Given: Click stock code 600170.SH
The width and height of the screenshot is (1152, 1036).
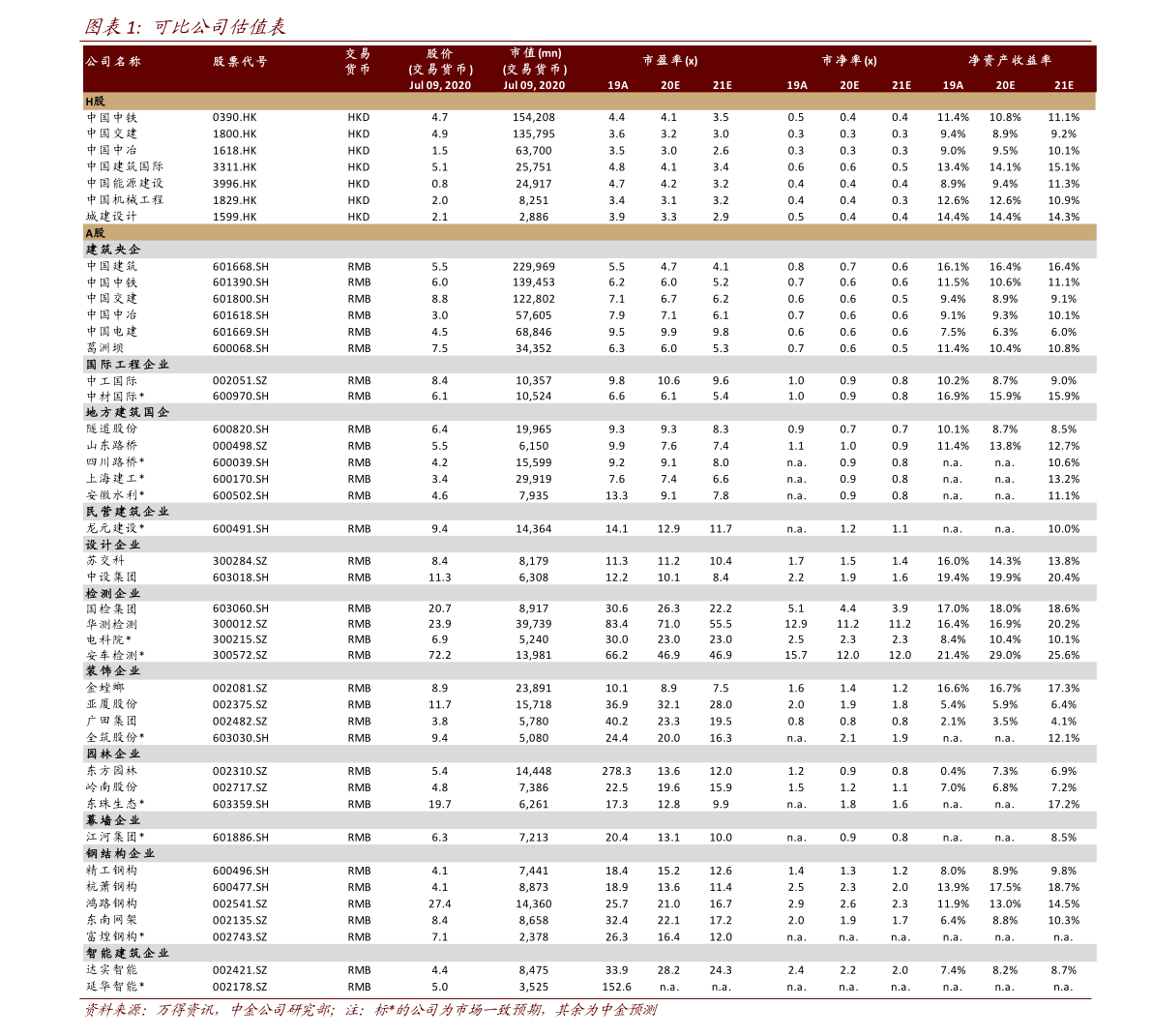Looking at the screenshot, I should [x=240, y=479].
